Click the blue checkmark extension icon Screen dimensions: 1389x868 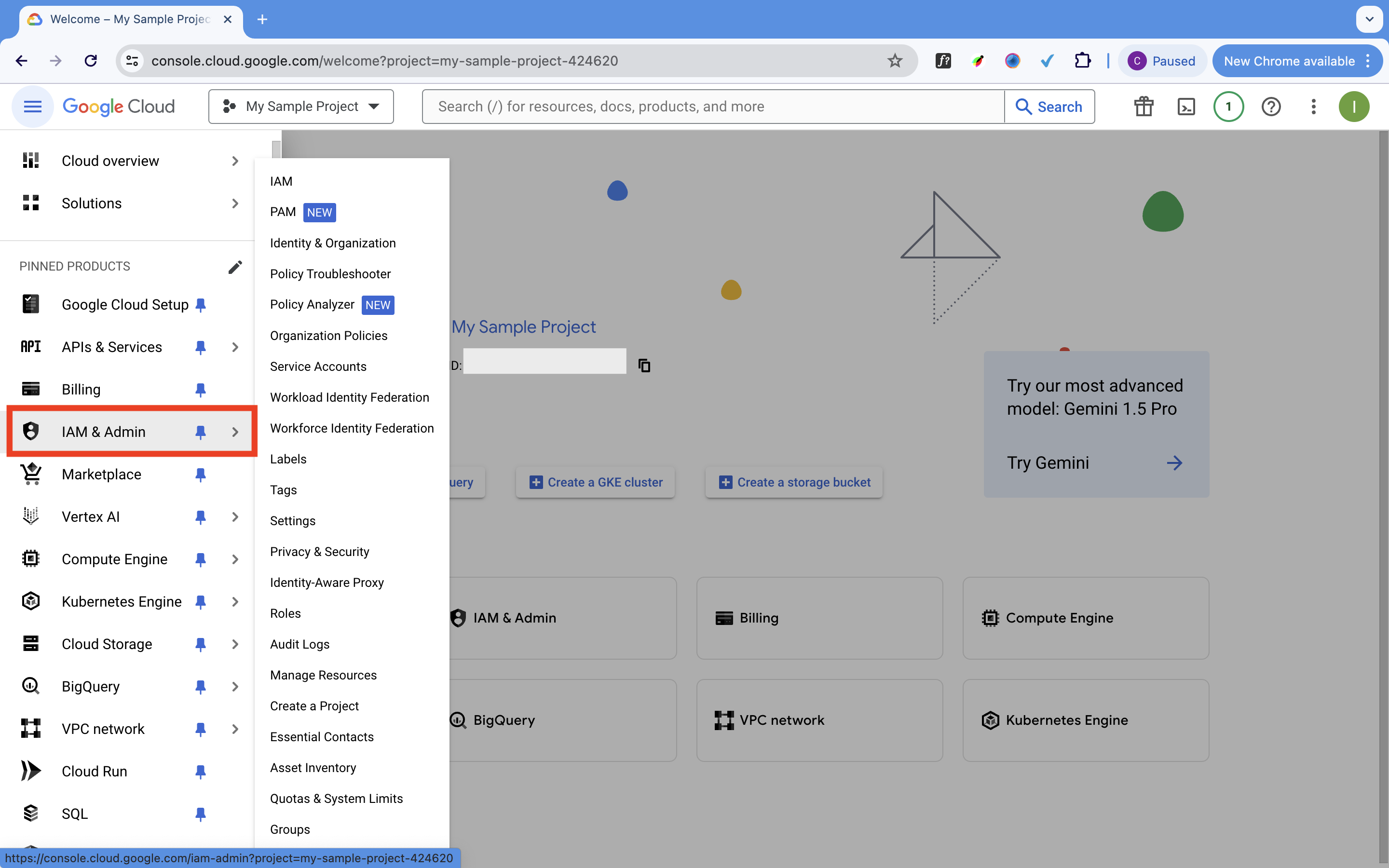[x=1048, y=60]
